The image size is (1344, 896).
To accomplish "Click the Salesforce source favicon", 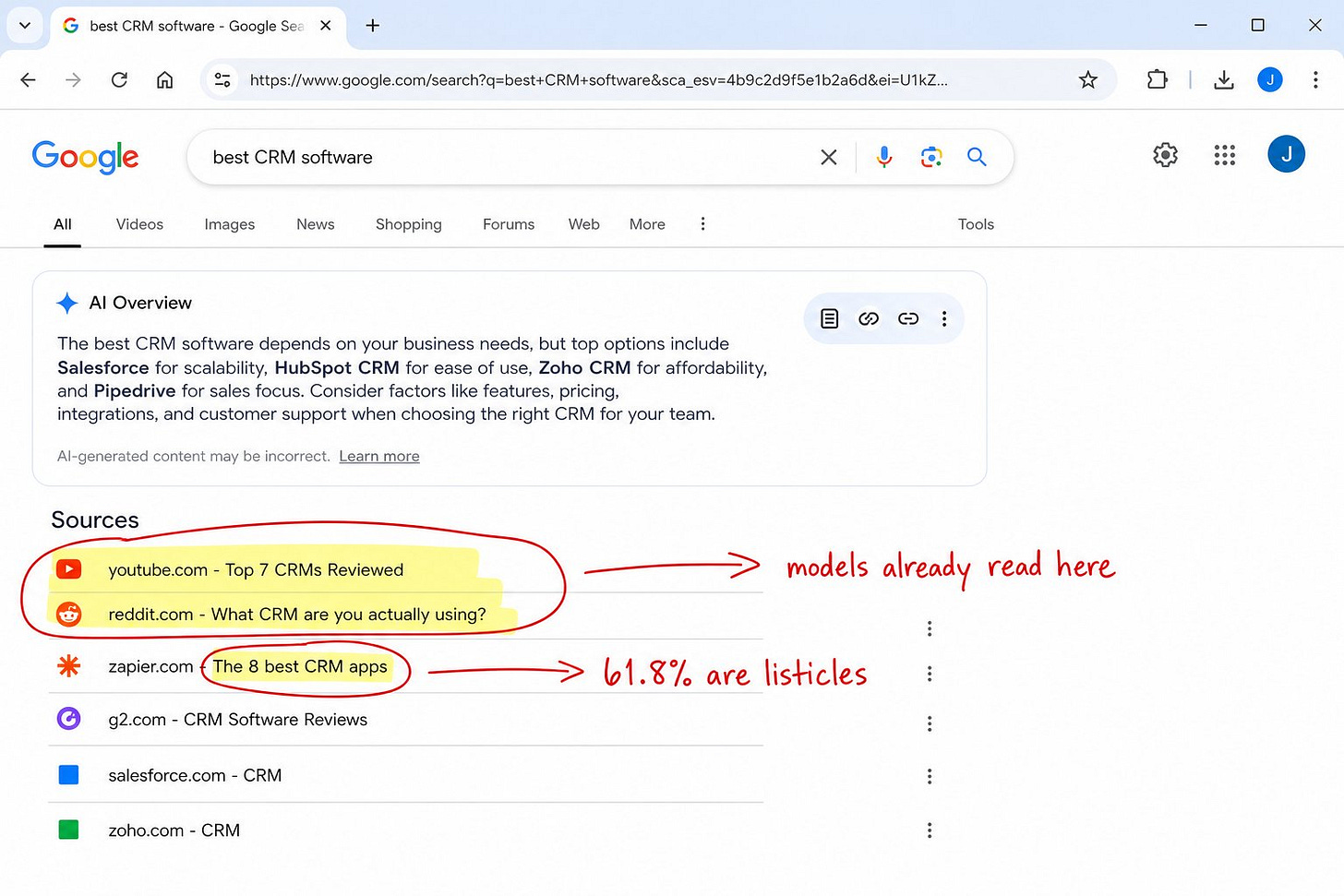I will 69,775.
